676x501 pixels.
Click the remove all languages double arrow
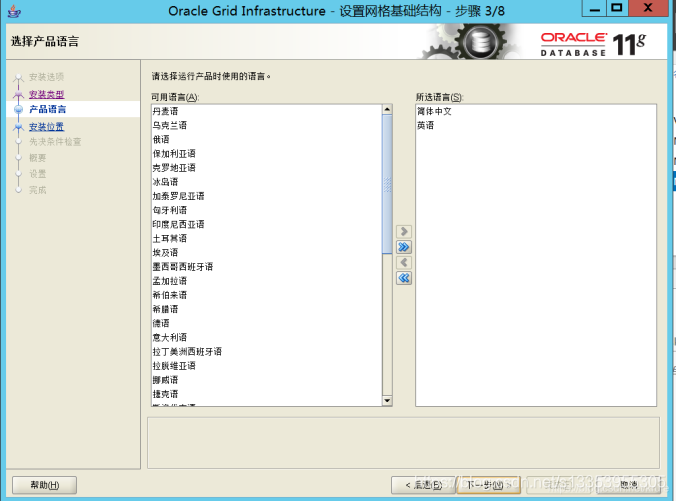[404, 278]
